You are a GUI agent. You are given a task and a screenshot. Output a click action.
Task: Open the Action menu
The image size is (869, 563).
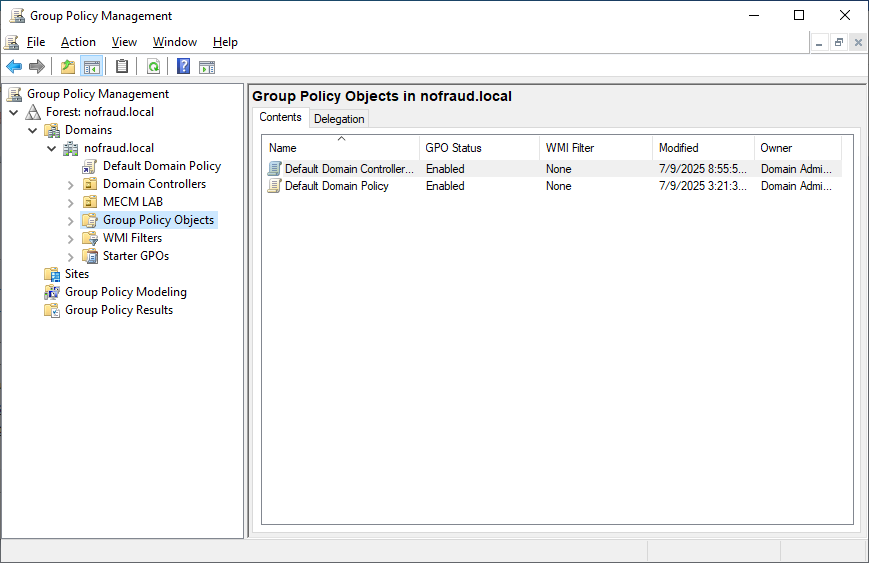[78, 42]
